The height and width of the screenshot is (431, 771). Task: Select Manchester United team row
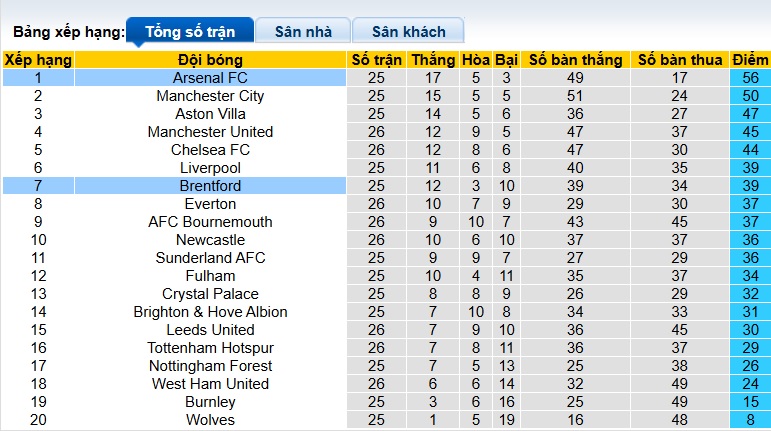(x=210, y=132)
